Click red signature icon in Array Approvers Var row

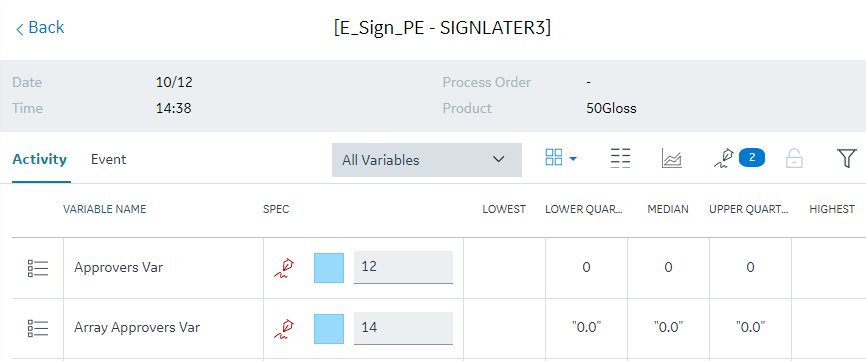point(284,328)
